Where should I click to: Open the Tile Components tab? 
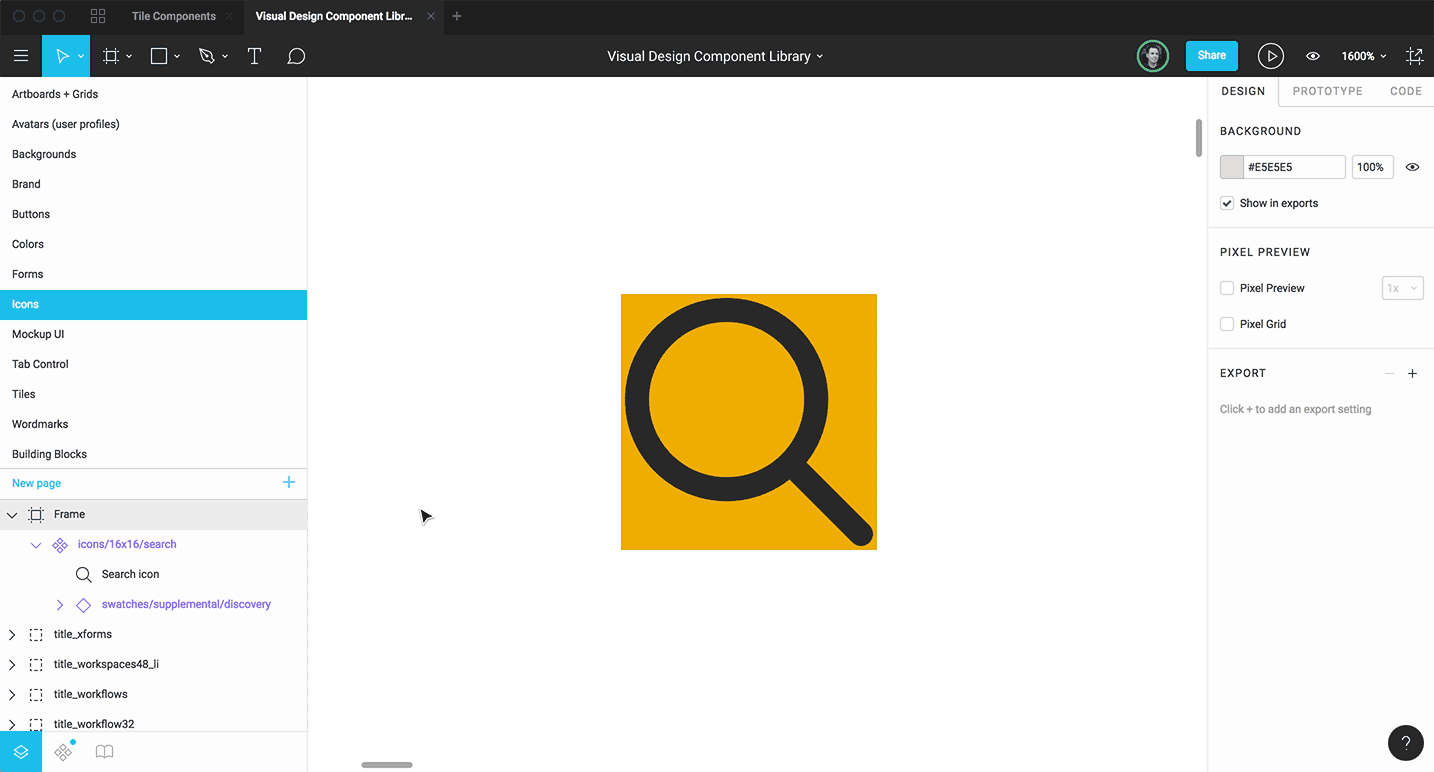coord(173,16)
